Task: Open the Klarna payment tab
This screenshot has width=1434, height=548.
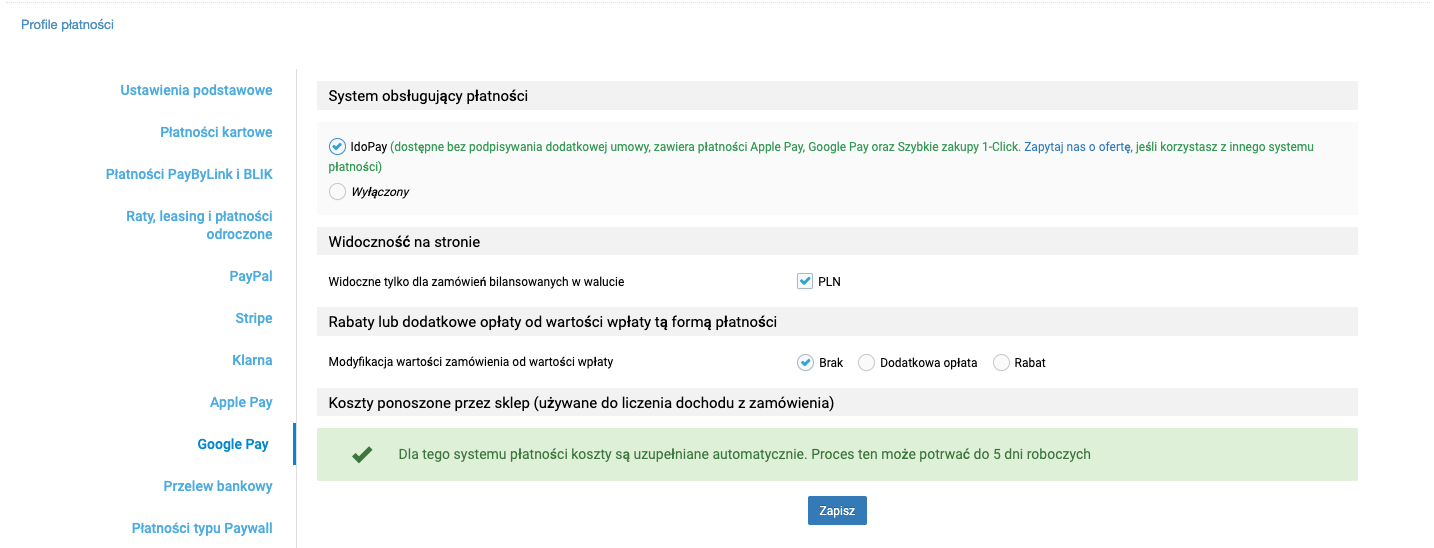Action: (x=251, y=360)
